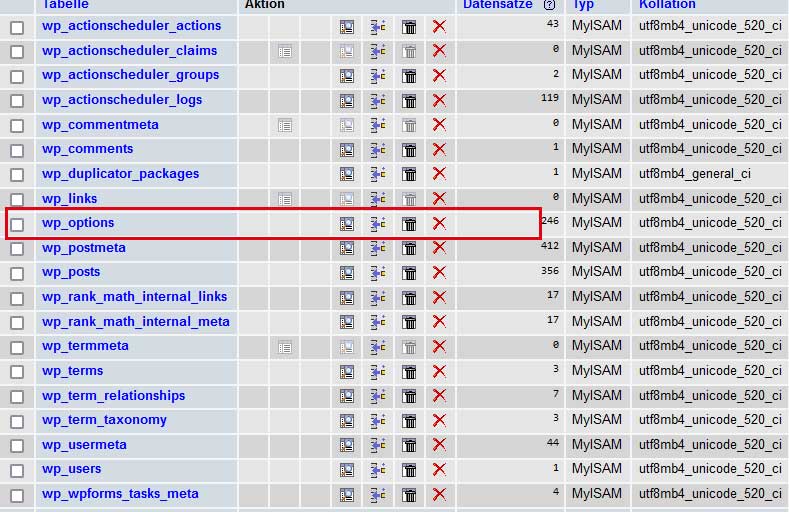Screen dimensions: 789x512
Task: Open the wp_posts table link
Action: click(71, 272)
